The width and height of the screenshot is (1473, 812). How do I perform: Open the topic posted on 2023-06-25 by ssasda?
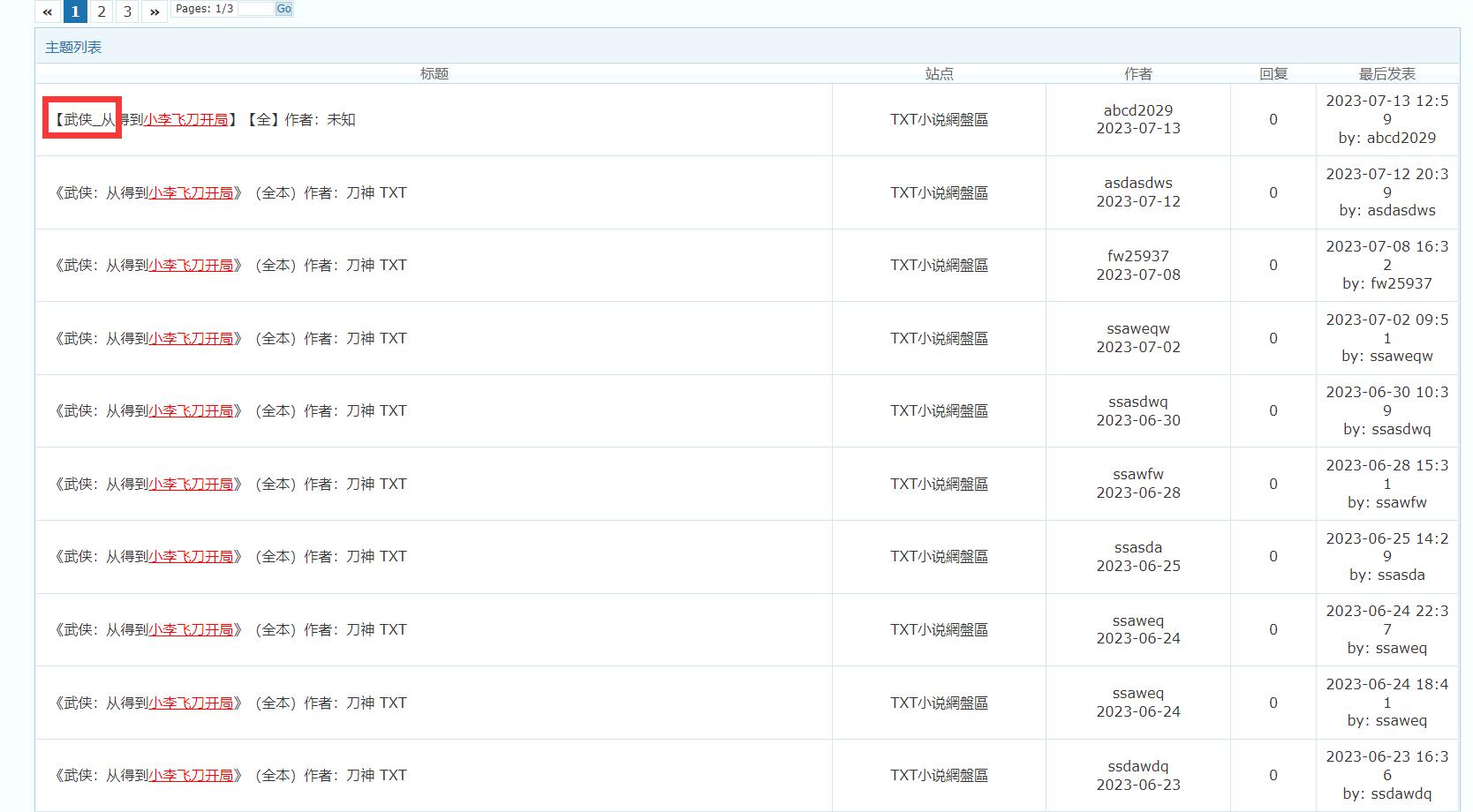[230, 556]
